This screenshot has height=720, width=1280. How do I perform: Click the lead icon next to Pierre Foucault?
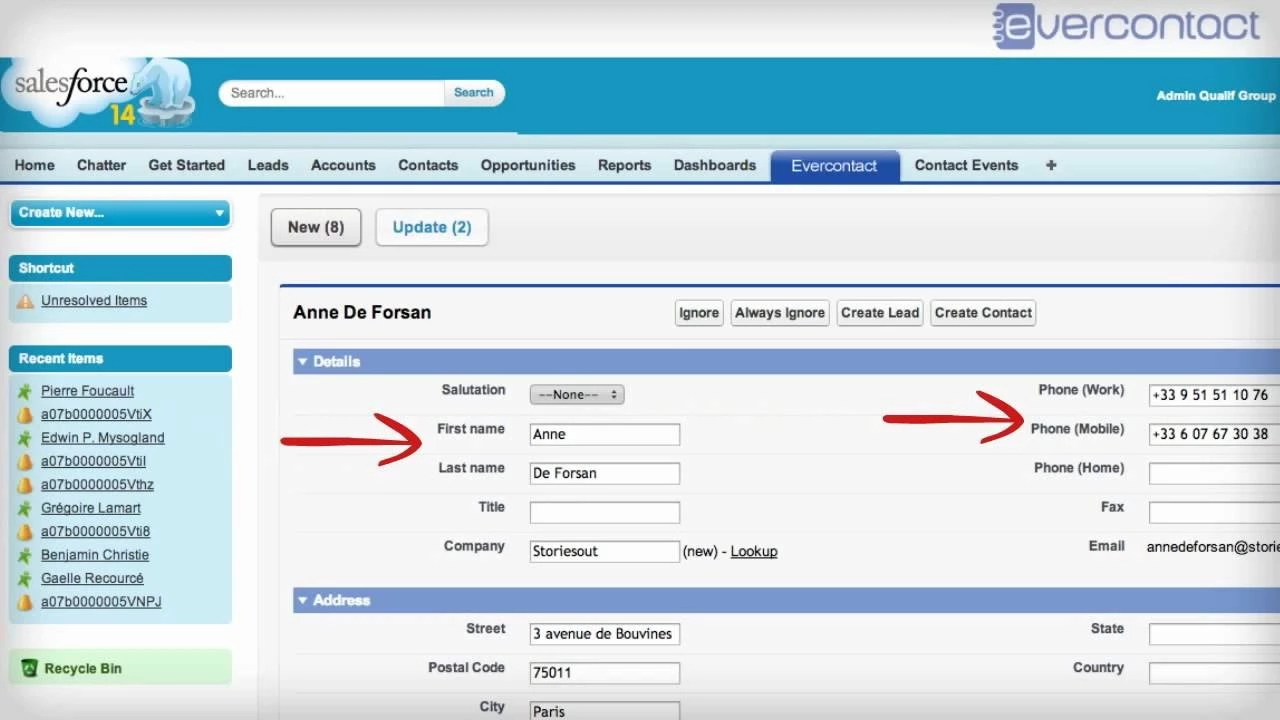tap(25, 391)
